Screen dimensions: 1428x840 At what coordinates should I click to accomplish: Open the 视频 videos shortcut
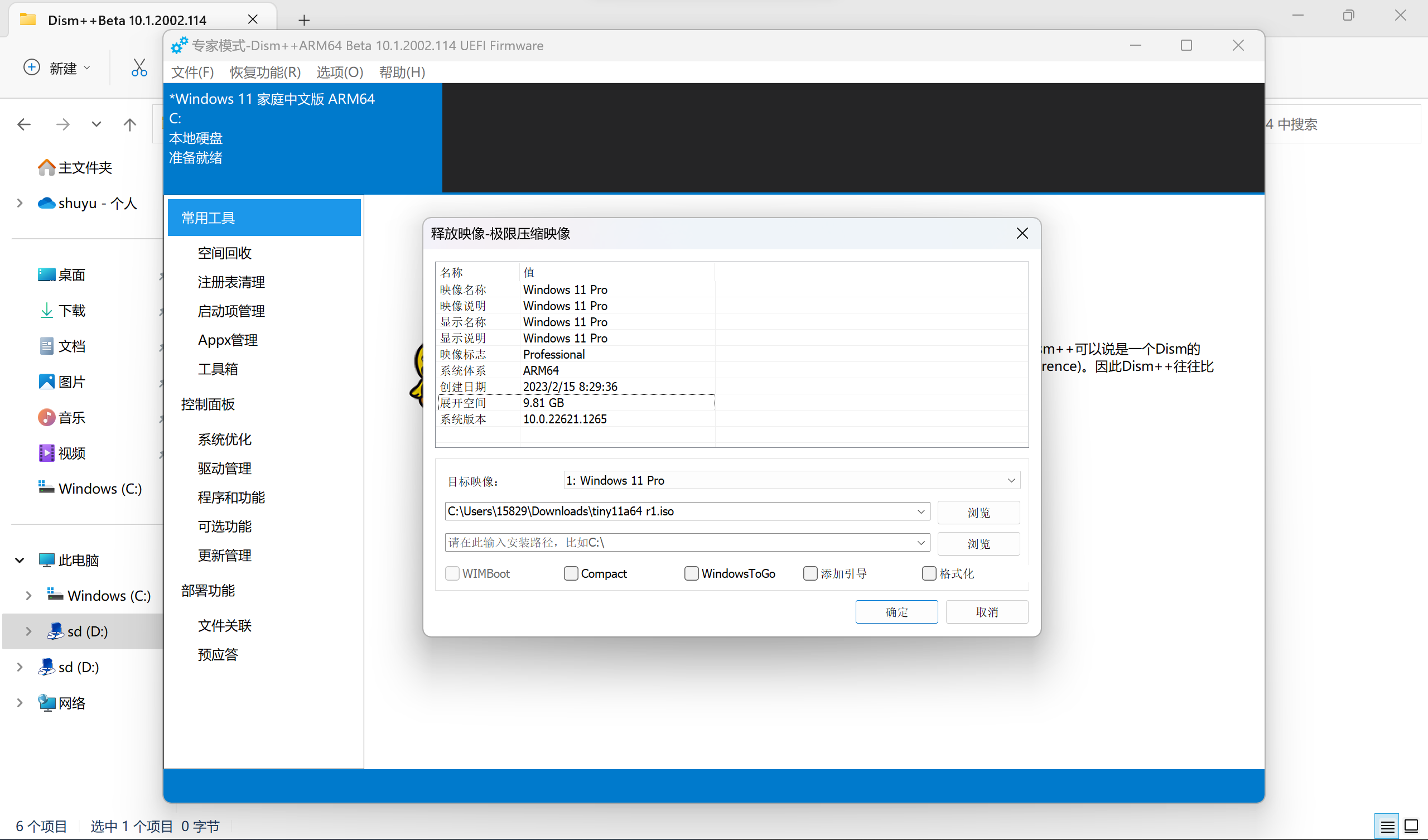[x=62, y=453]
